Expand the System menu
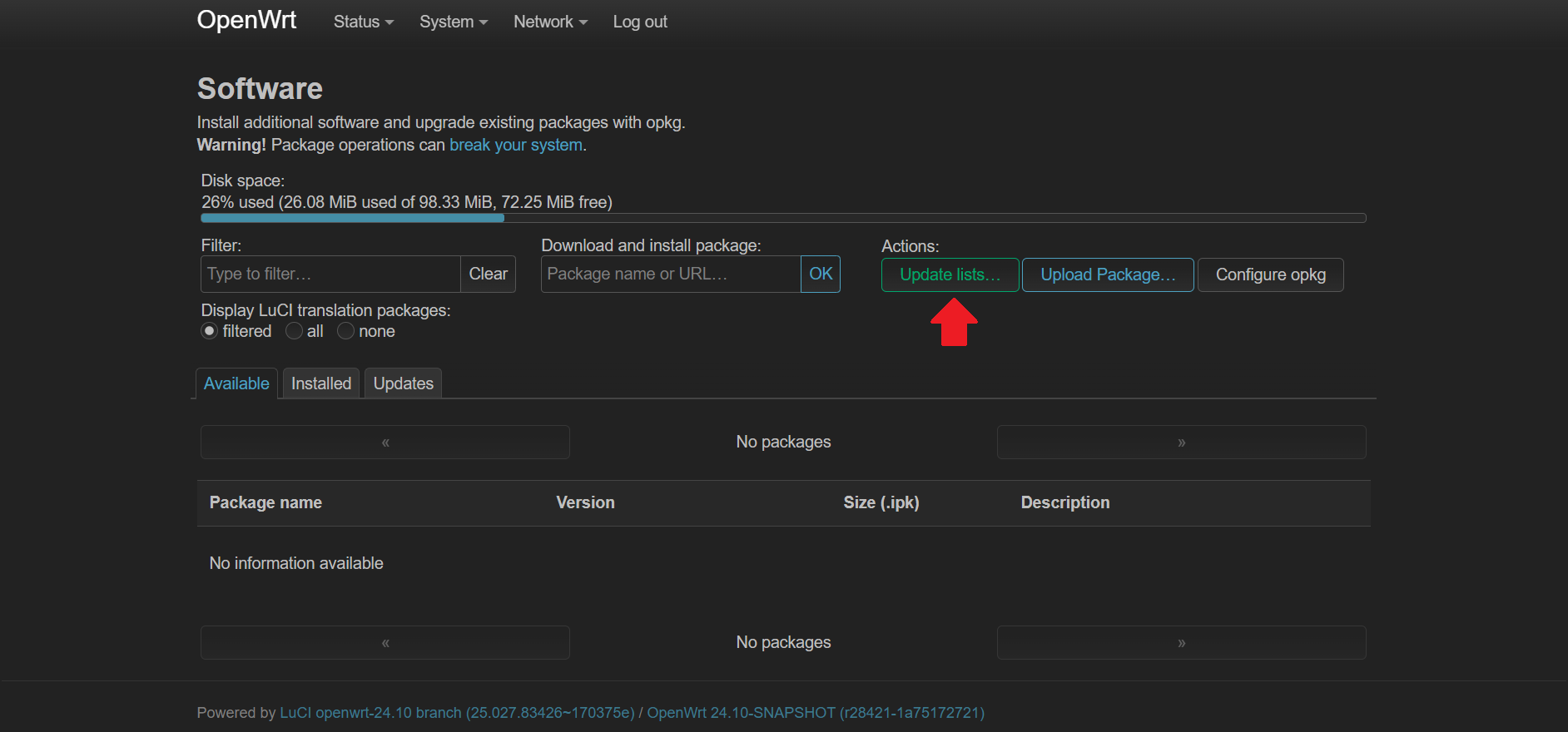The height and width of the screenshot is (732, 1568). (x=454, y=22)
